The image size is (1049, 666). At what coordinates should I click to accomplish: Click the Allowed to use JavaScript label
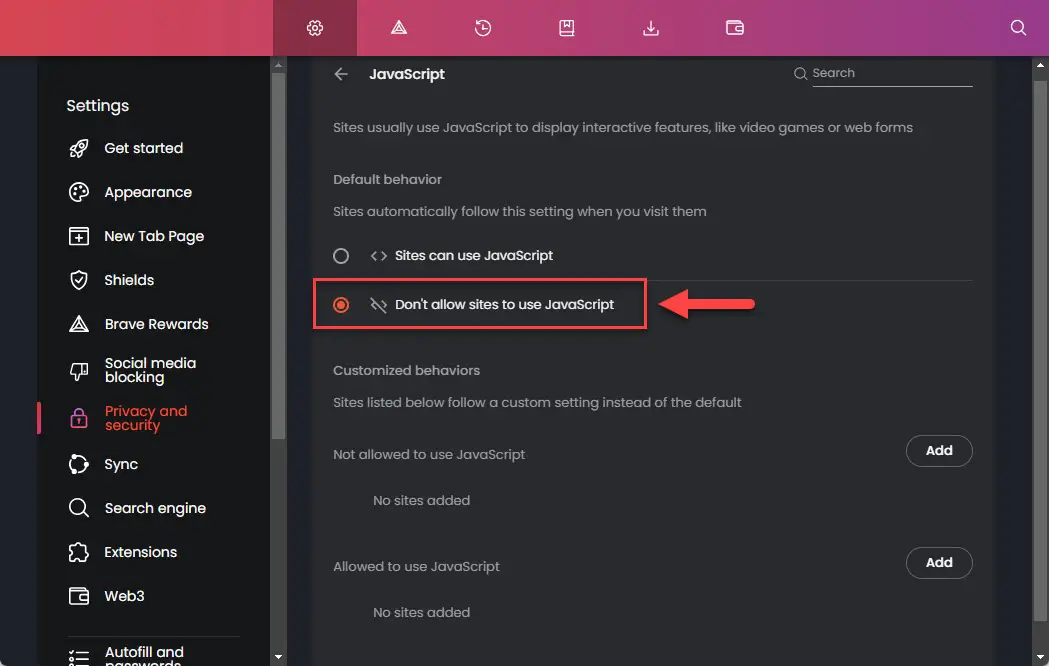(x=416, y=567)
